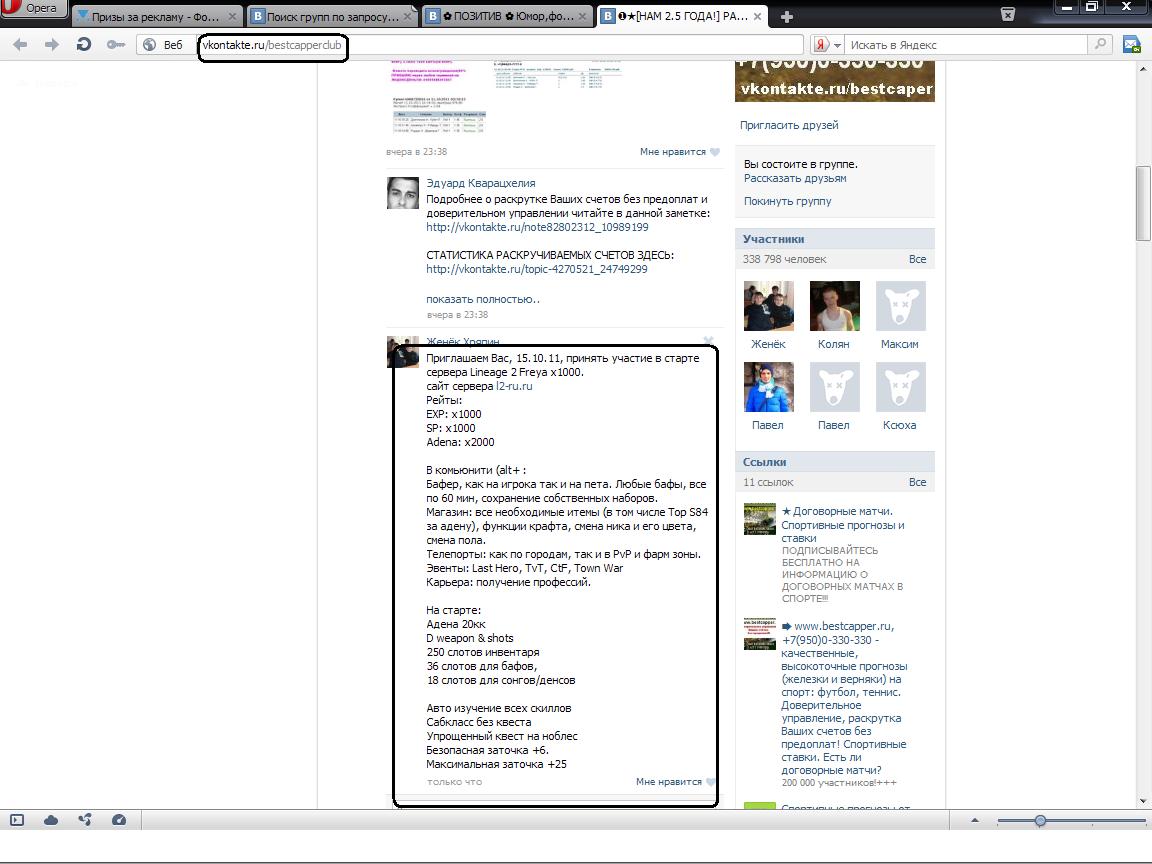Show all members with 'Все' in Участники
This screenshot has height=864, width=1152.
(917, 259)
